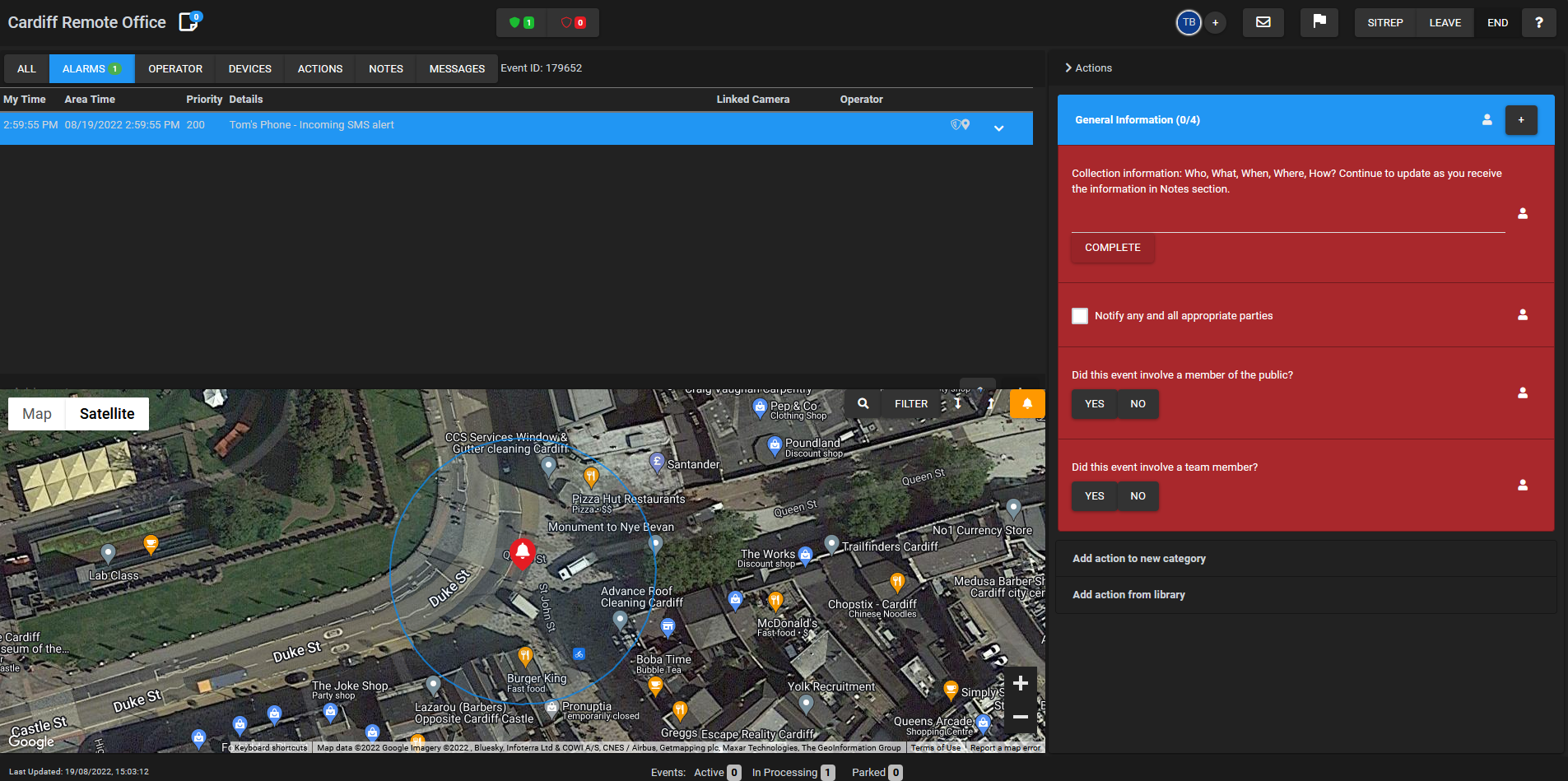
Task: Open the OPERATOR tab
Action: [x=175, y=68]
